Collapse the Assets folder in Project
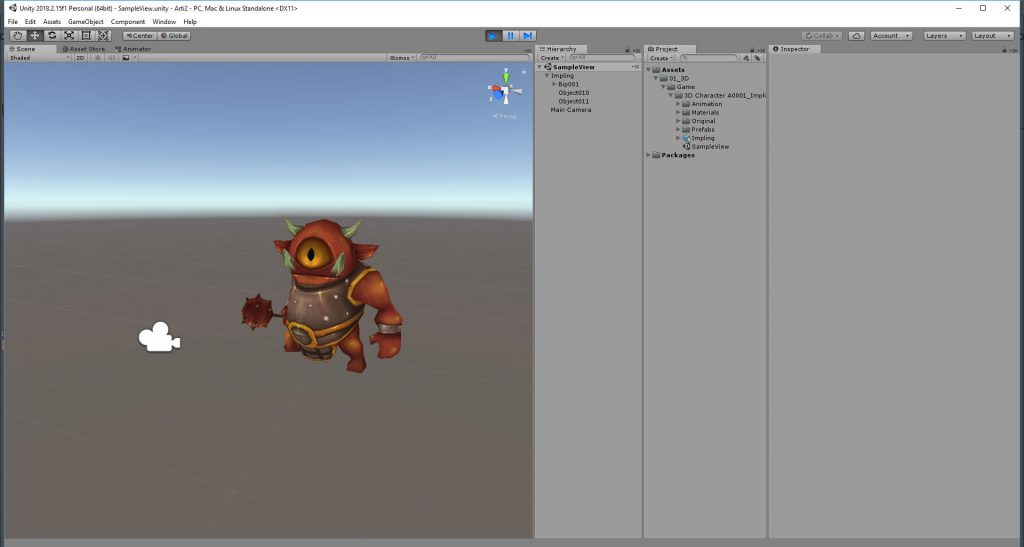1024x547 pixels. tap(648, 70)
